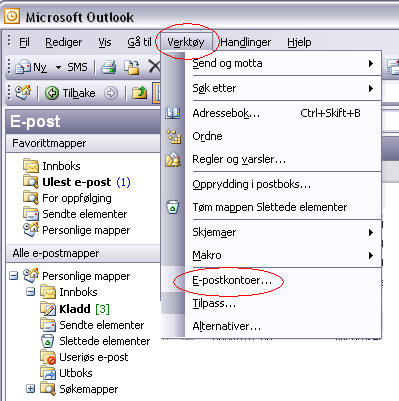
Task: Click the Outlook clock icon in title bar
Action: tap(12, 16)
